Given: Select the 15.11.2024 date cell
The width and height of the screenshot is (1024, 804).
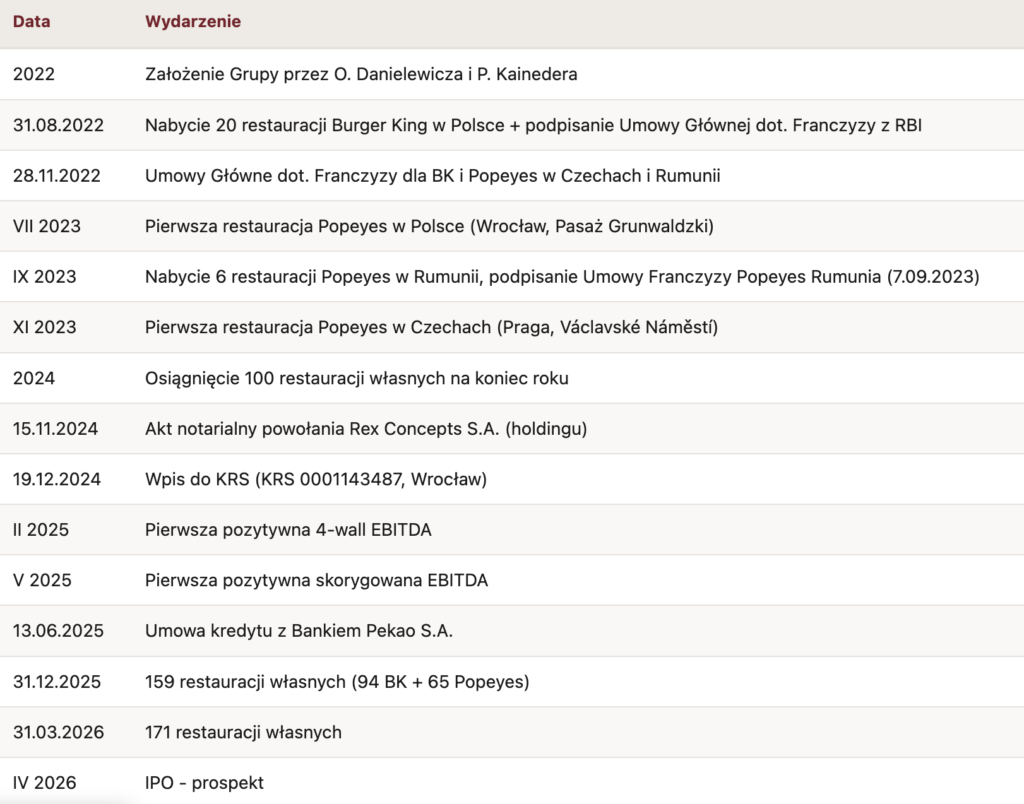Looking at the screenshot, I should (x=56, y=429).
